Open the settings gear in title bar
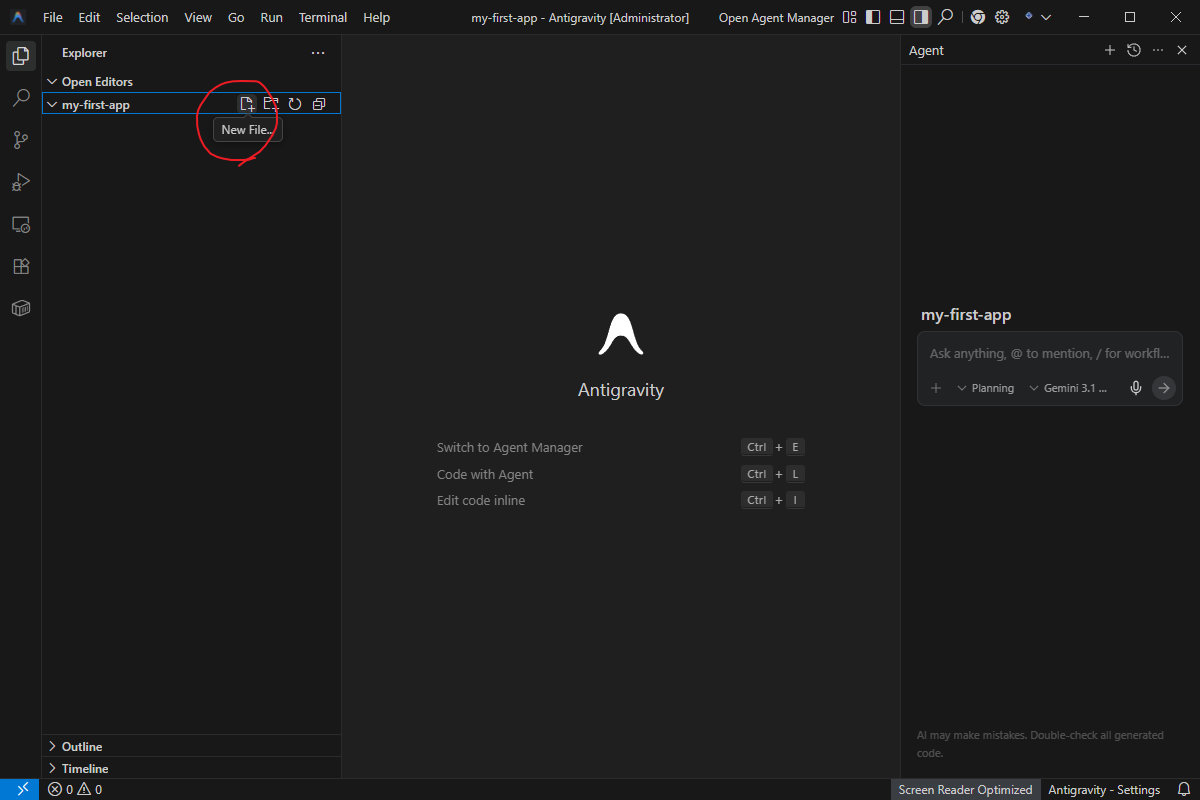 tap(1001, 17)
